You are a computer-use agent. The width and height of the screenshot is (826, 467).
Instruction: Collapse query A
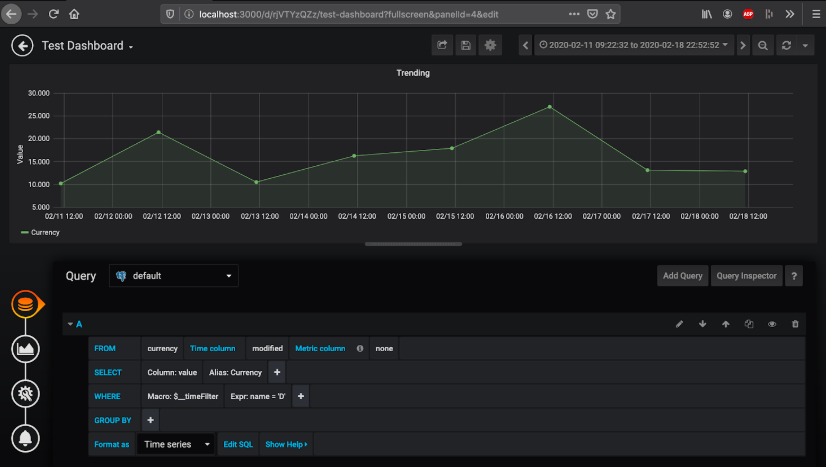pyautogui.click(x=70, y=324)
